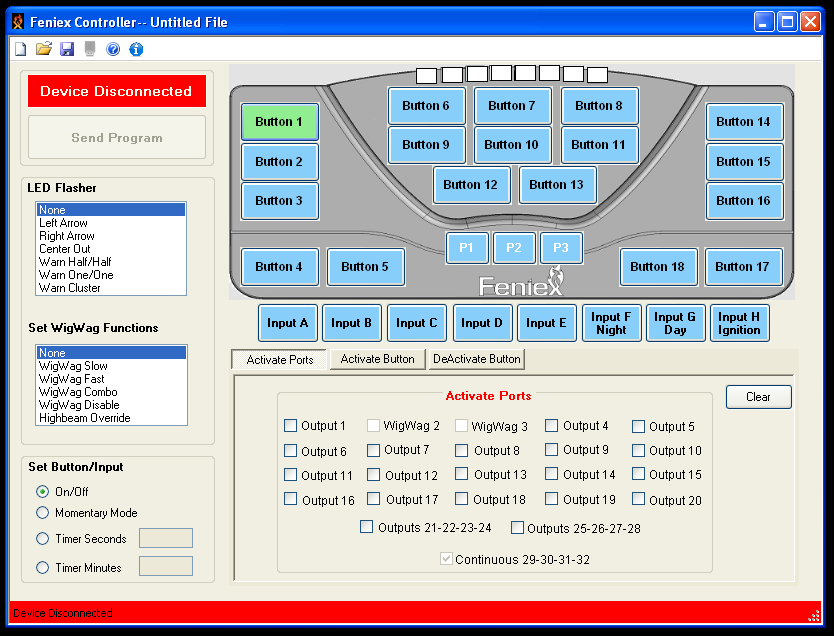Viewport: 834px width, 636px height.
Task: Click the Clear button
Action: pos(758,397)
